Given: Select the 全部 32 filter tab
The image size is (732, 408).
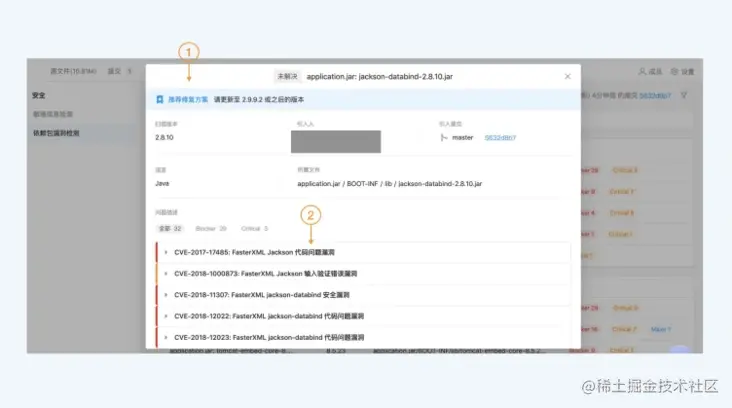Looking at the screenshot, I should click(x=170, y=229).
